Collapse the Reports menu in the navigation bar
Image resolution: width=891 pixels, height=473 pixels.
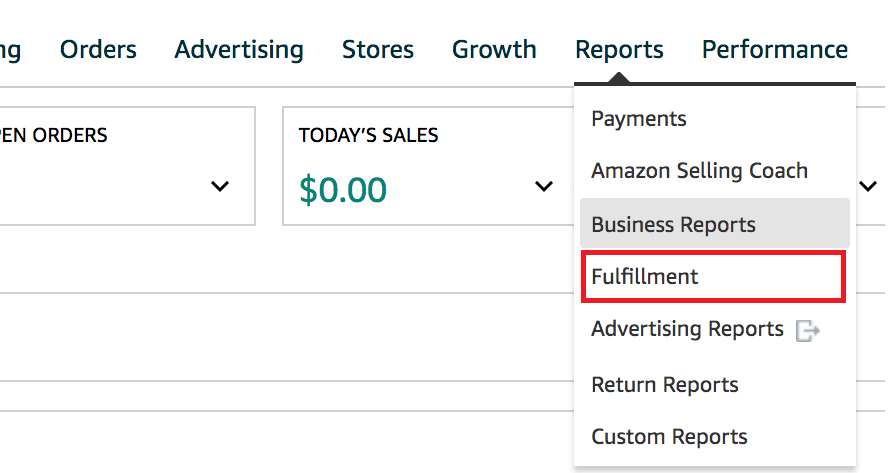pos(619,49)
